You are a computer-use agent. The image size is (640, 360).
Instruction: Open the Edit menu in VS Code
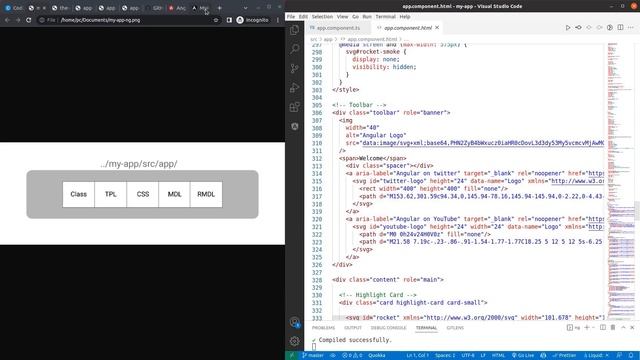click(303, 17)
